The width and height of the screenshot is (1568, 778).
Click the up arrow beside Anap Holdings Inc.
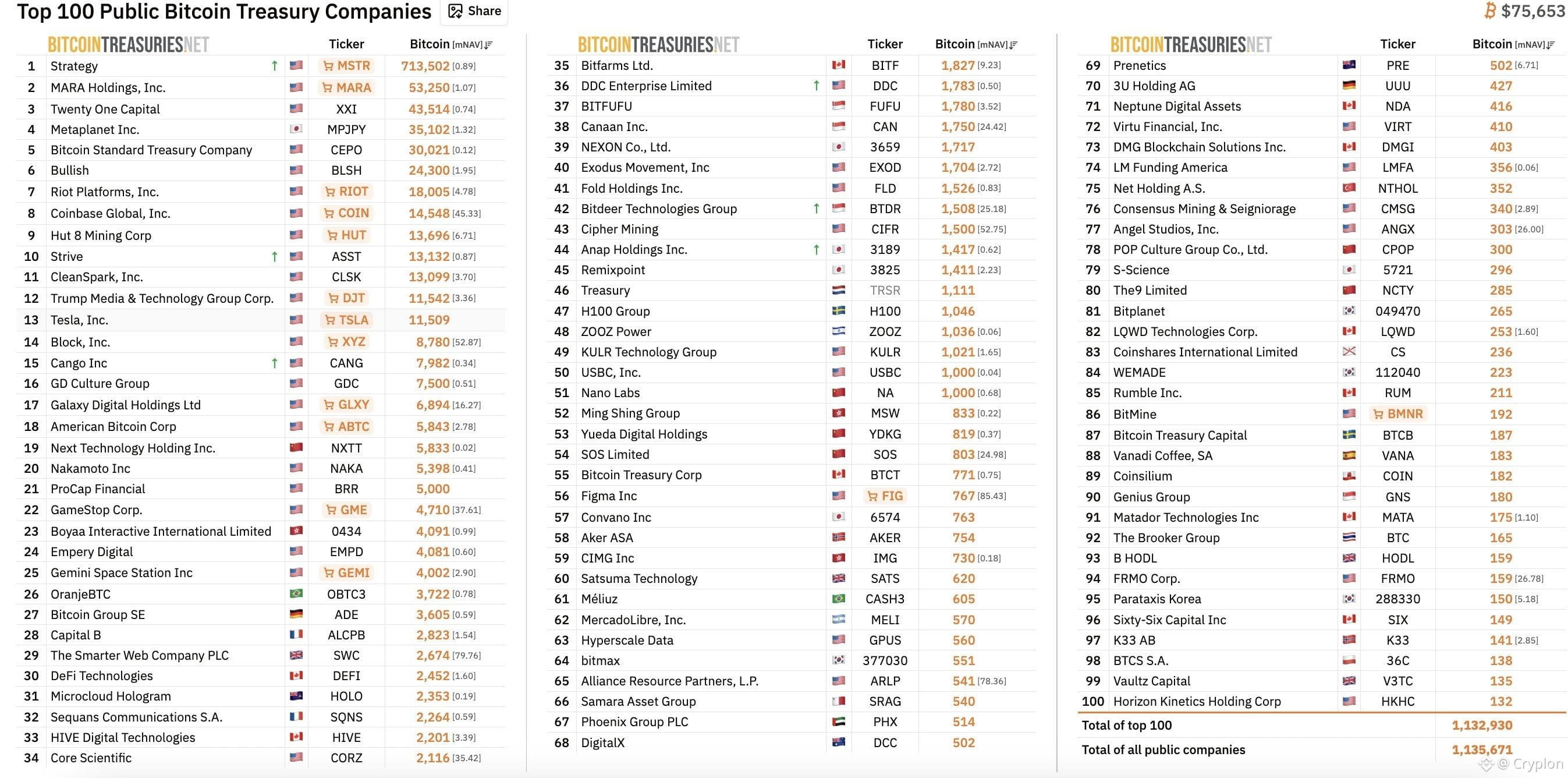816,249
